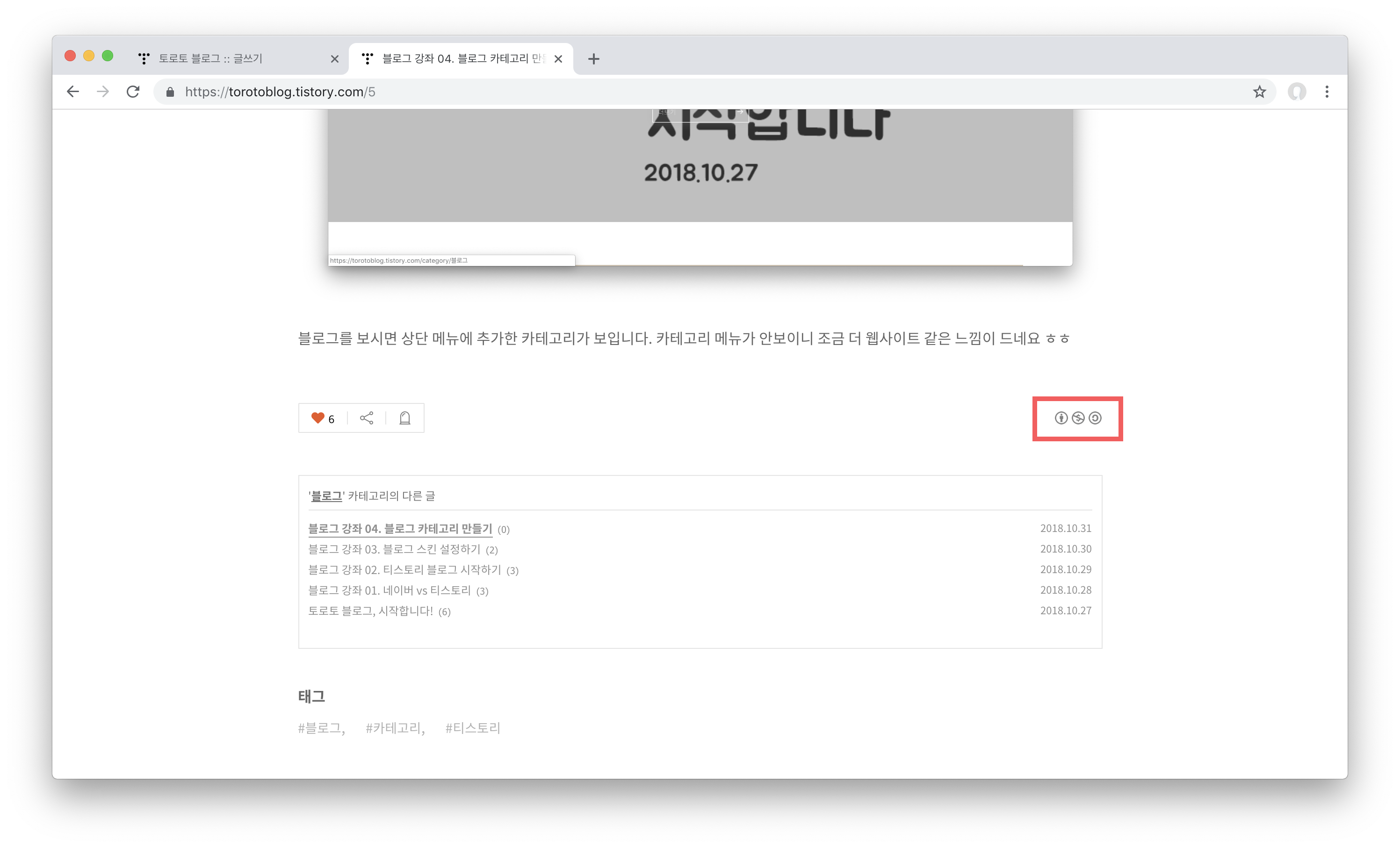Open post 블로그 강좌 01 네이버 vs 티스토리
Viewport: 1400px width, 848px height.
(x=389, y=591)
